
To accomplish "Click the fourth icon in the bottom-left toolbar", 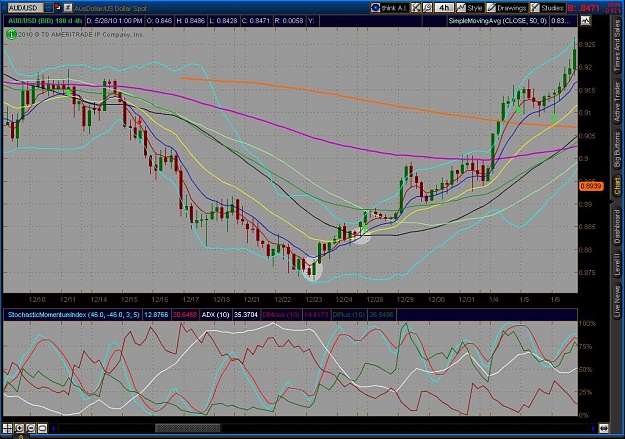I will 42,428.
